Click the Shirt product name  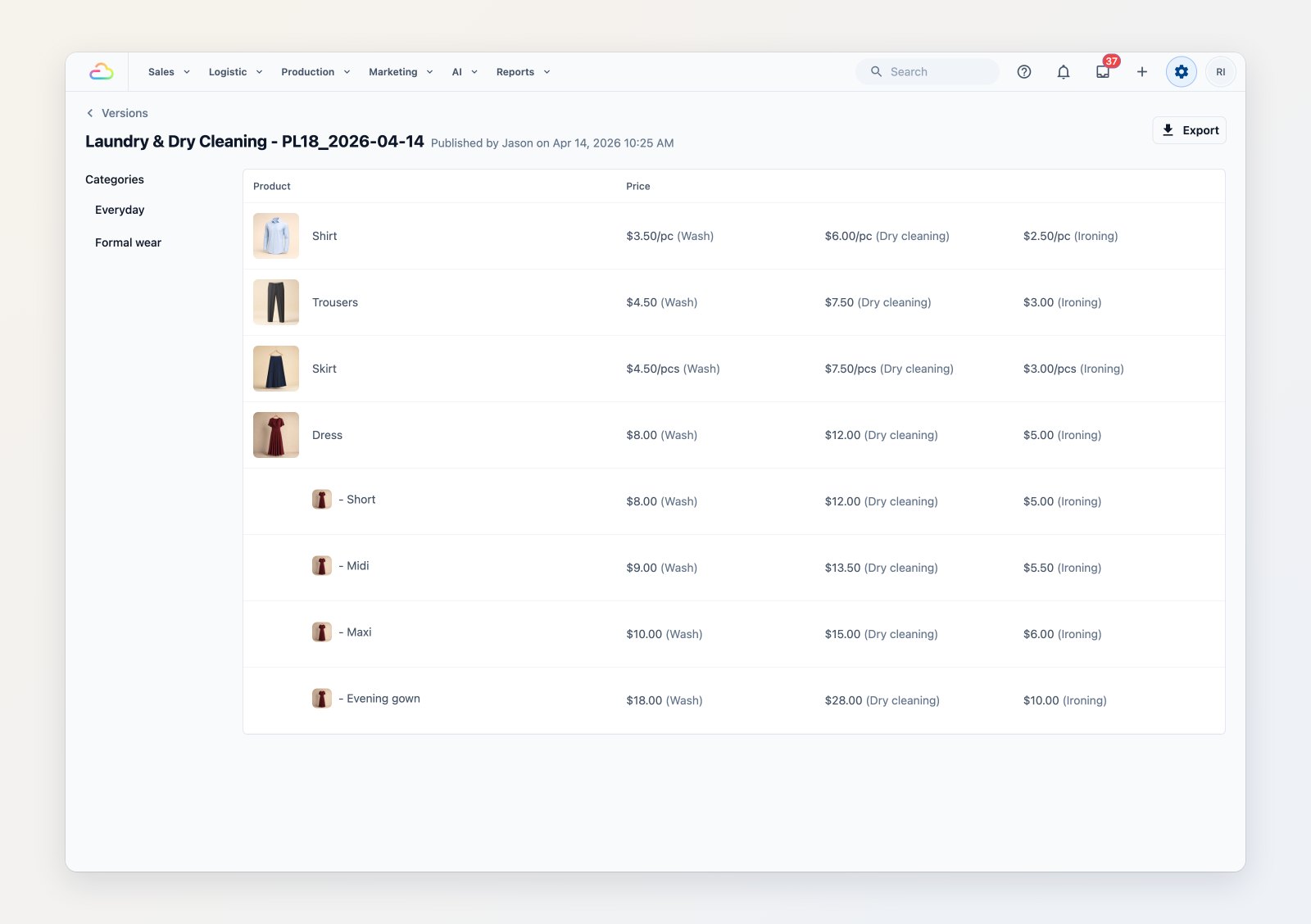point(324,236)
